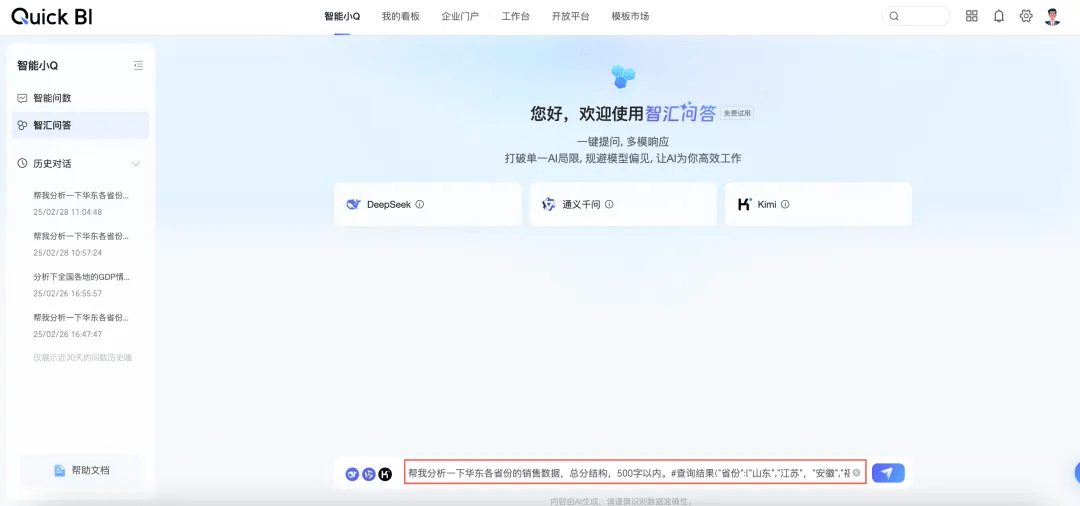The image size is (1080, 506).
Task: Show Kimi info icon details
Action: (785, 204)
